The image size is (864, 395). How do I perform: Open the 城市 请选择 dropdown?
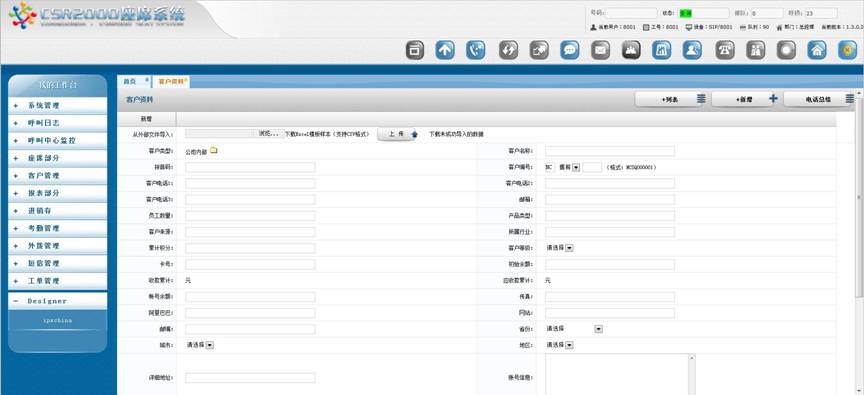tap(210, 345)
